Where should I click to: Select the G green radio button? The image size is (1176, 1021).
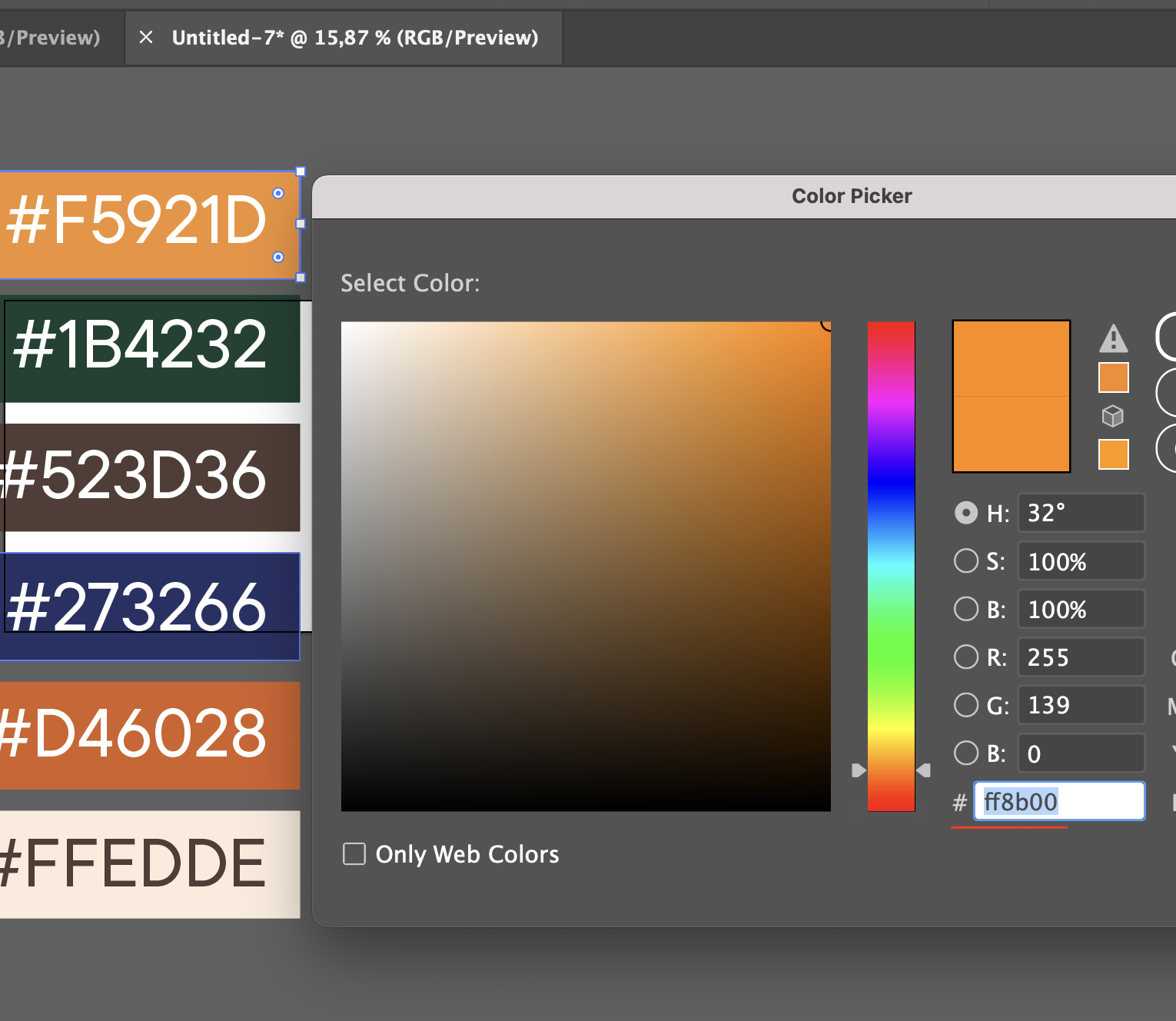tap(966, 705)
